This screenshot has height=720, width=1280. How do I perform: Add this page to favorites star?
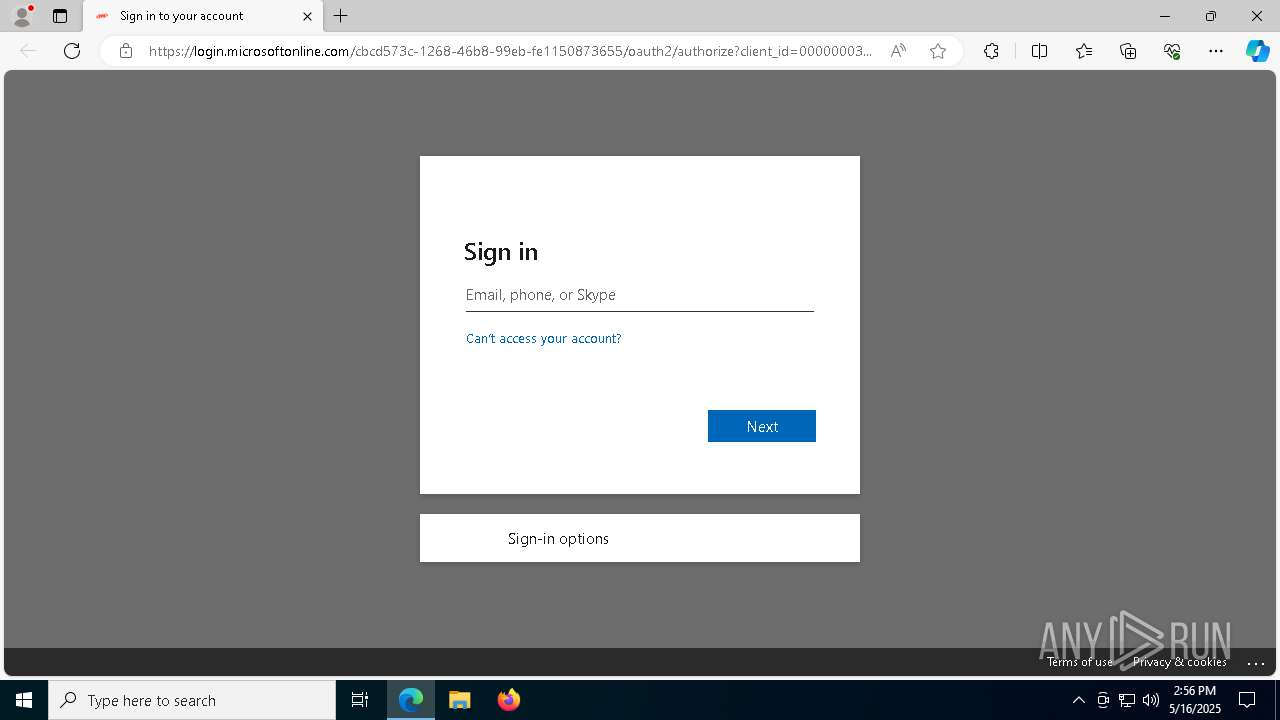(x=938, y=51)
